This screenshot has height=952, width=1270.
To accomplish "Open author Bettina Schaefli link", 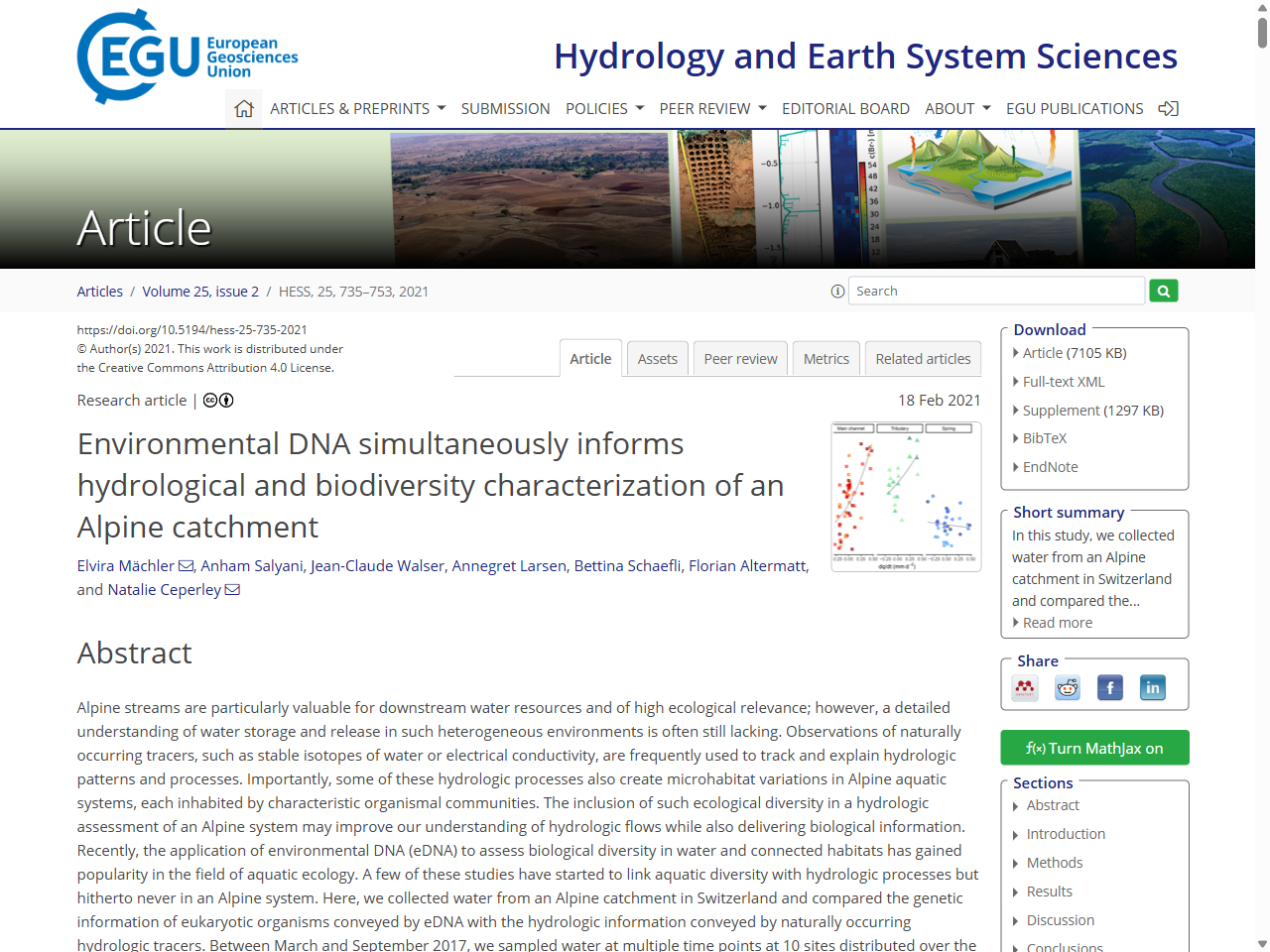I will (x=628, y=566).
